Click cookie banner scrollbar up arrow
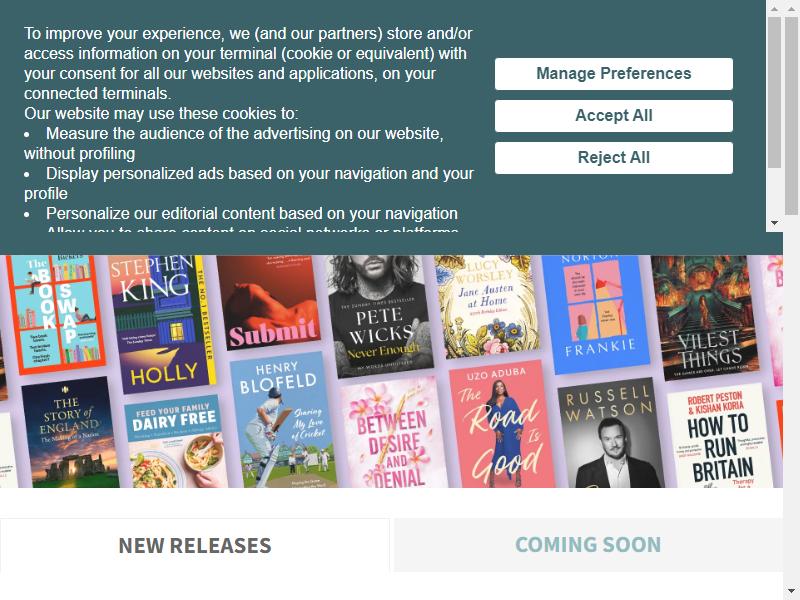The height and width of the screenshot is (600, 800). (774, 9)
